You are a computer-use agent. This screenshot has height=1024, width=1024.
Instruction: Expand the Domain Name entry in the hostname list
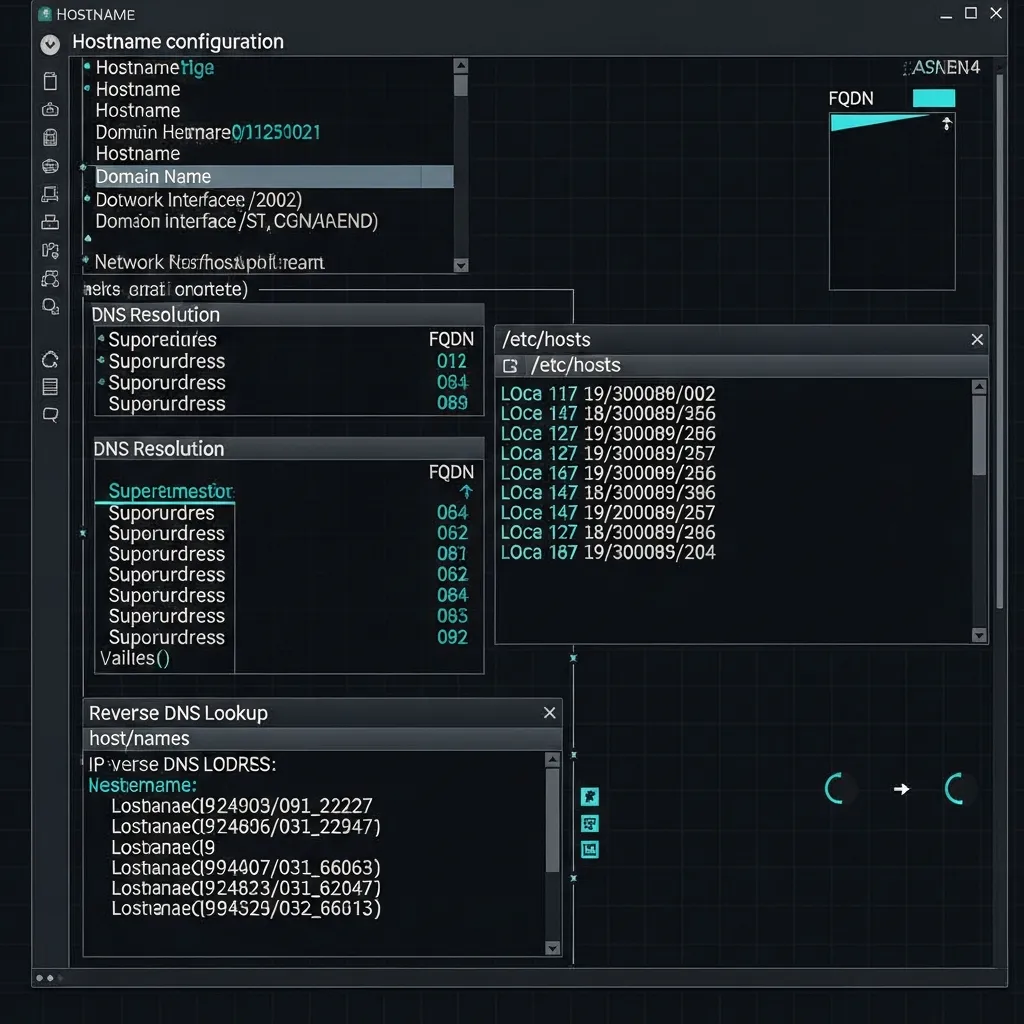153,176
